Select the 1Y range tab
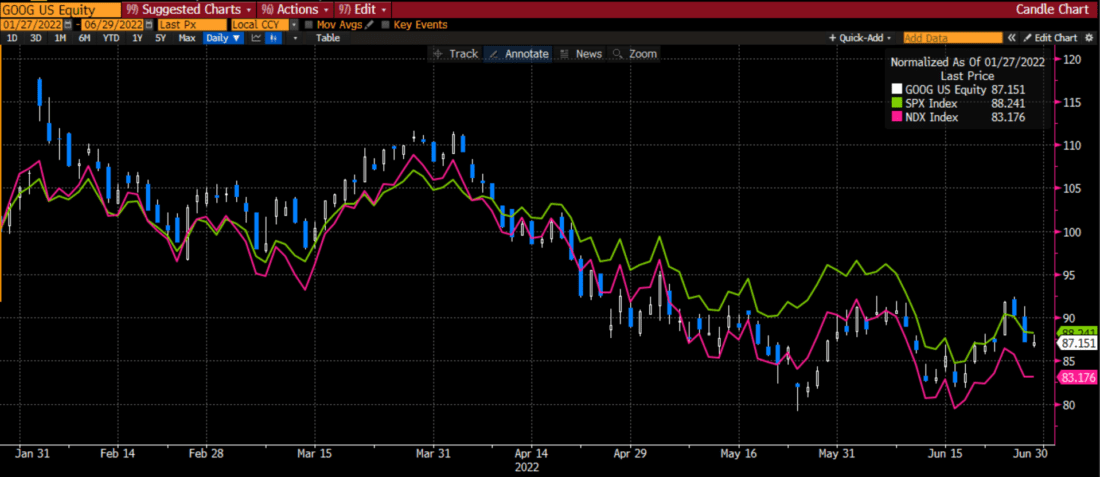The width and height of the screenshot is (1100, 477). point(137,38)
